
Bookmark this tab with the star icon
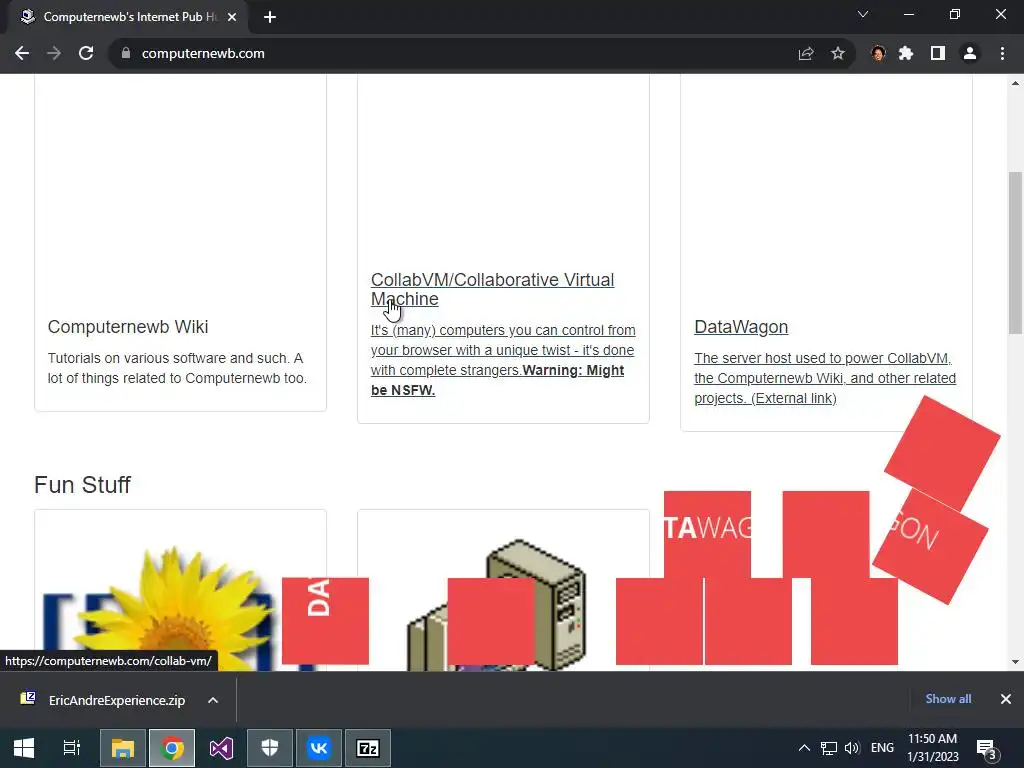pos(838,54)
